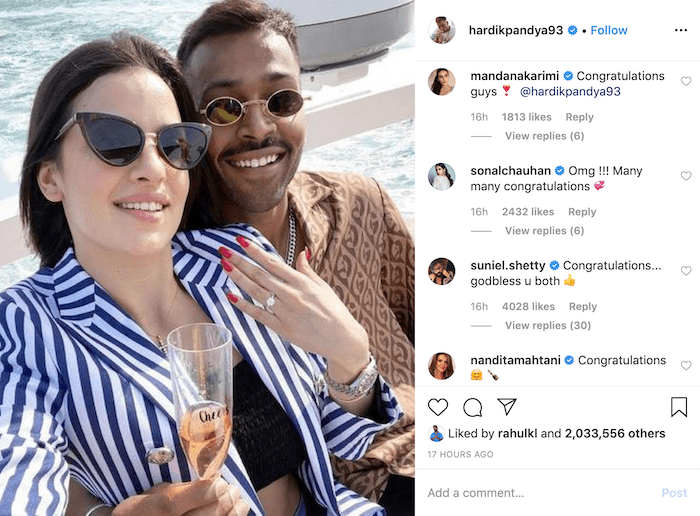The width and height of the screenshot is (700, 516).
Task: Reply to sonalchauhan's comment
Action: pos(582,212)
